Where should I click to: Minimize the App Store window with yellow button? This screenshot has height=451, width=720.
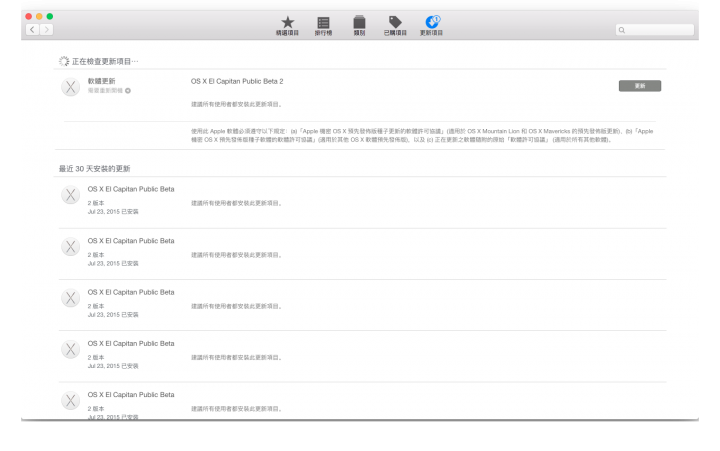[x=39, y=17]
